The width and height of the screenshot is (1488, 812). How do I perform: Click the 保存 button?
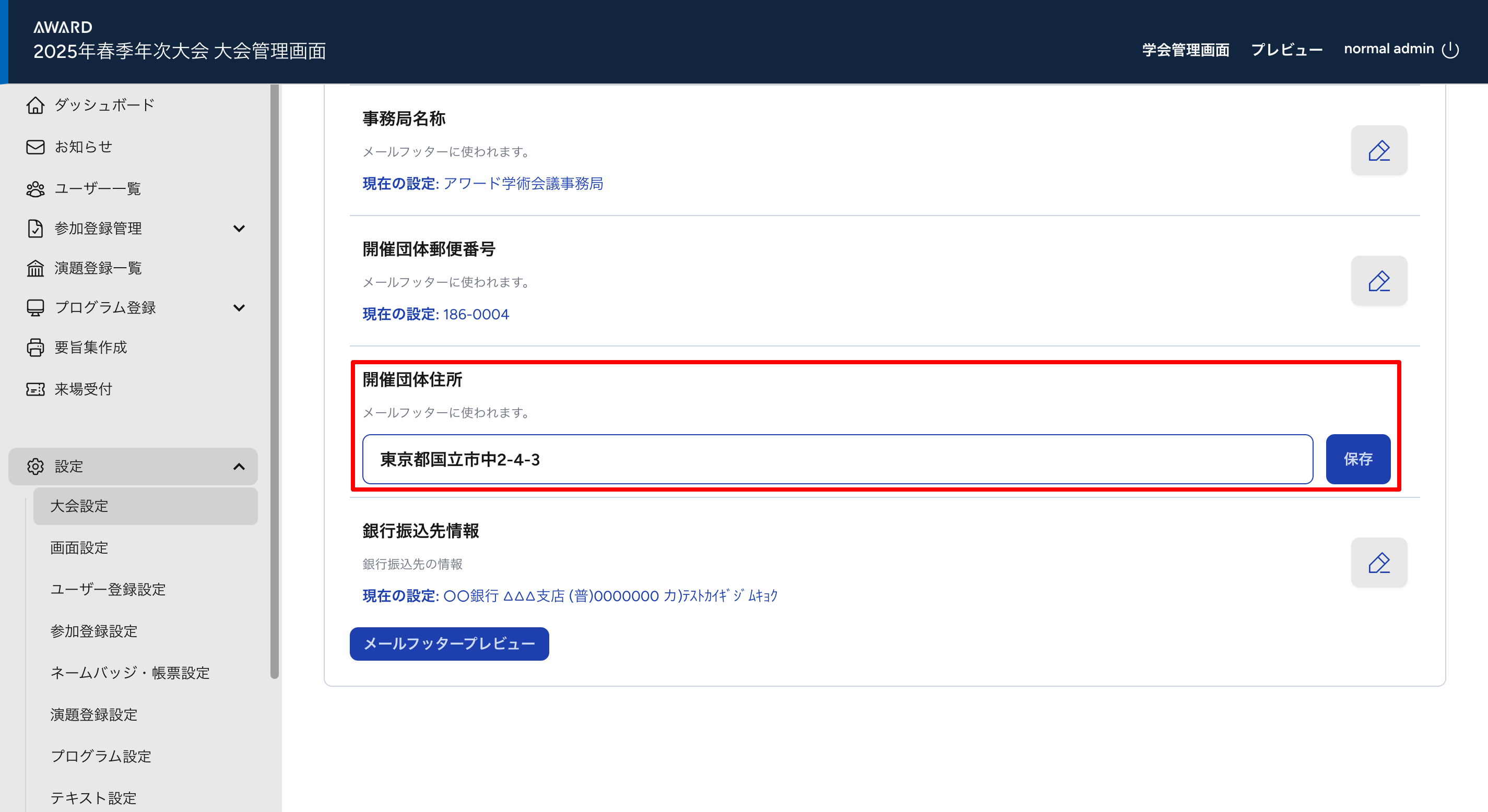click(1357, 459)
